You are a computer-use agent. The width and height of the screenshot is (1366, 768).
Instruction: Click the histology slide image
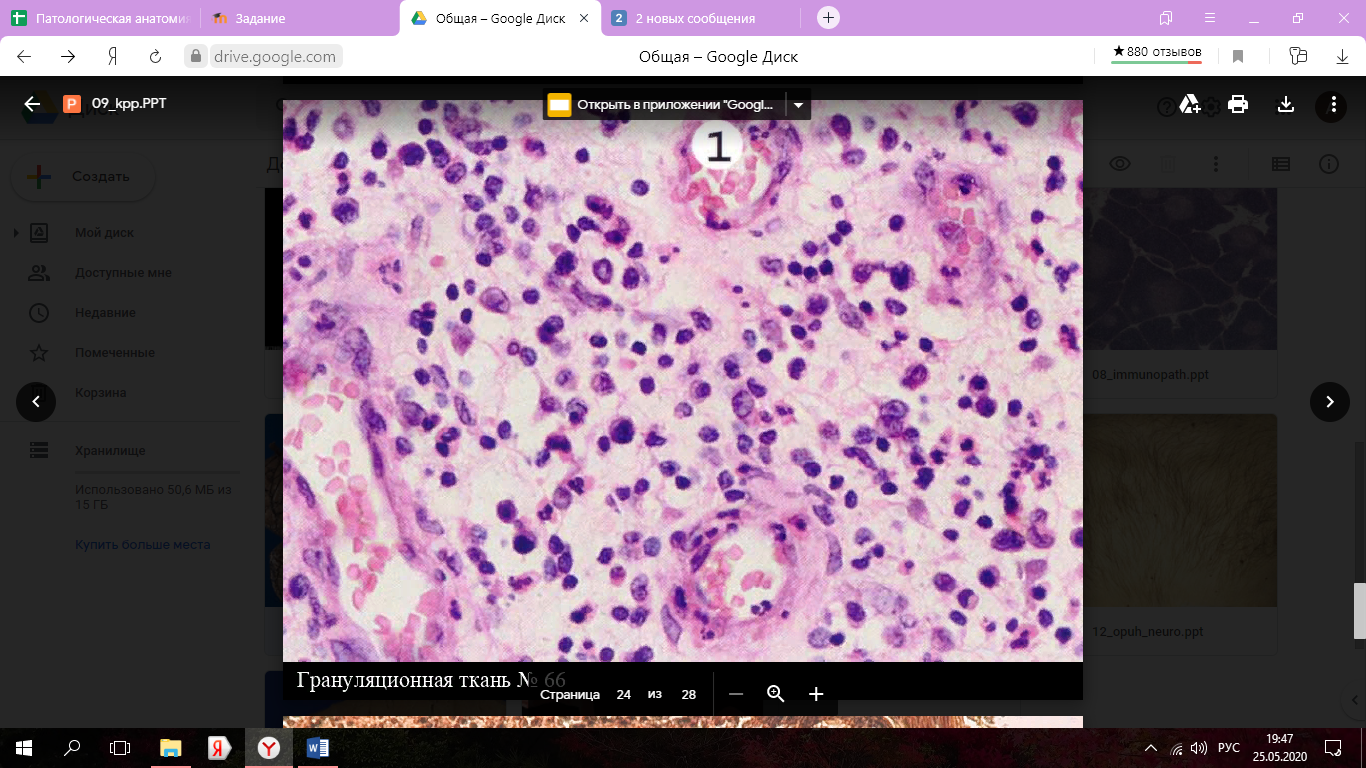coord(682,380)
